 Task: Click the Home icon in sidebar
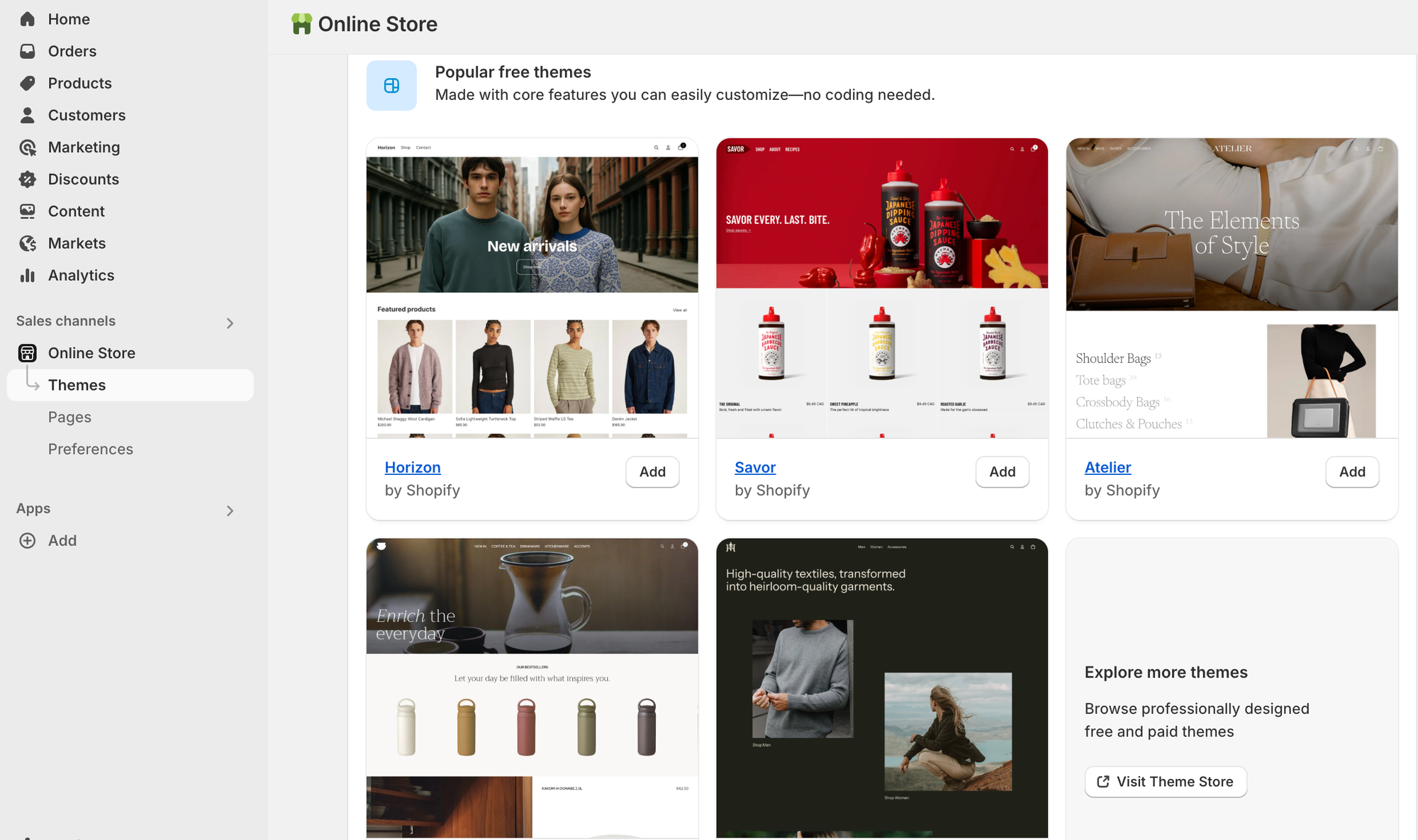point(28,19)
